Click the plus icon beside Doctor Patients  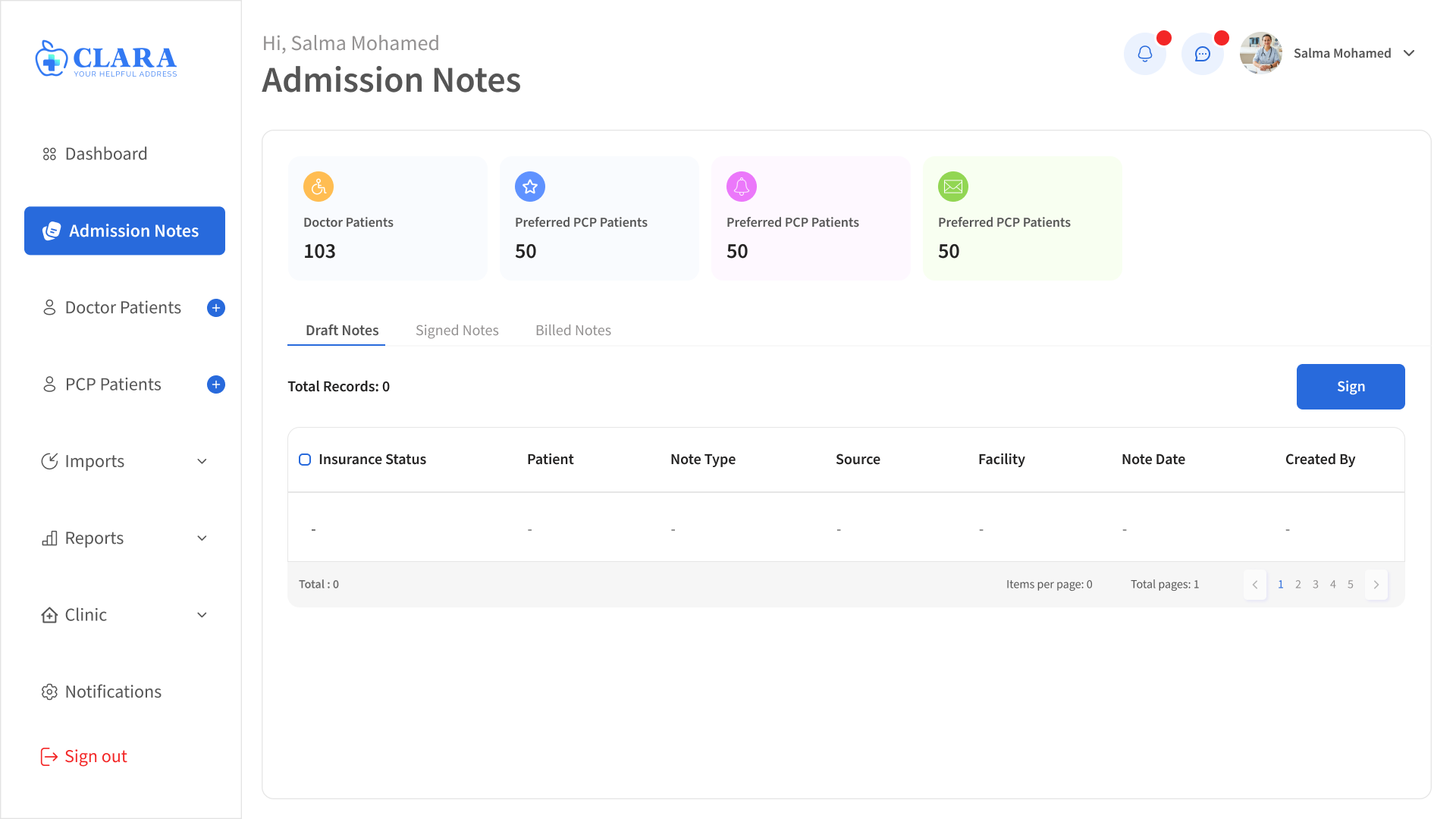[216, 308]
